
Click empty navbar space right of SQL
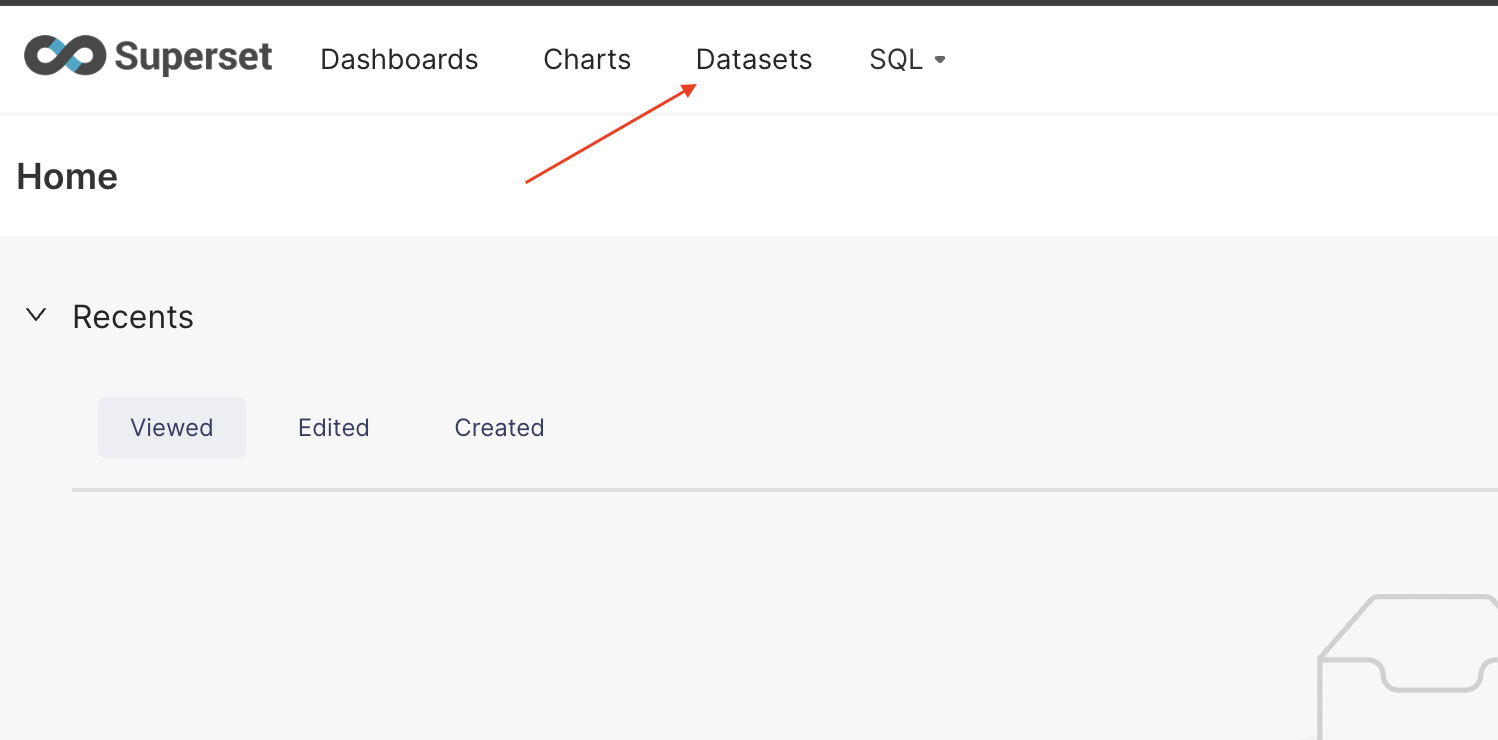click(x=1200, y=60)
